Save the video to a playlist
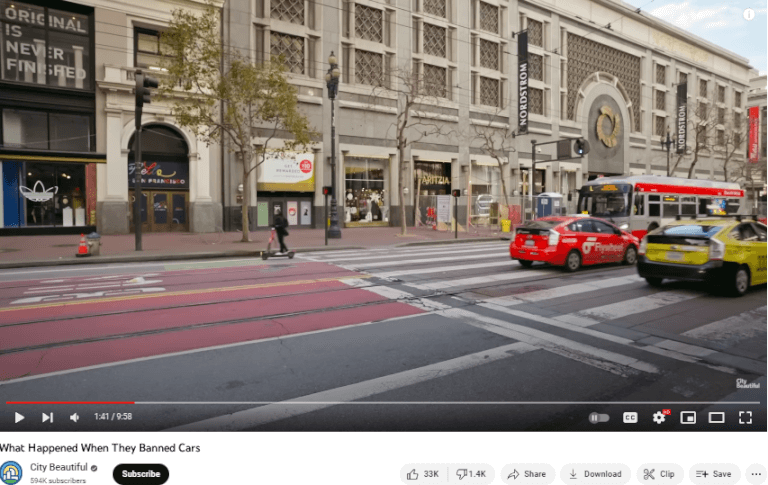Viewport: 768px width, 485px height. click(714, 474)
